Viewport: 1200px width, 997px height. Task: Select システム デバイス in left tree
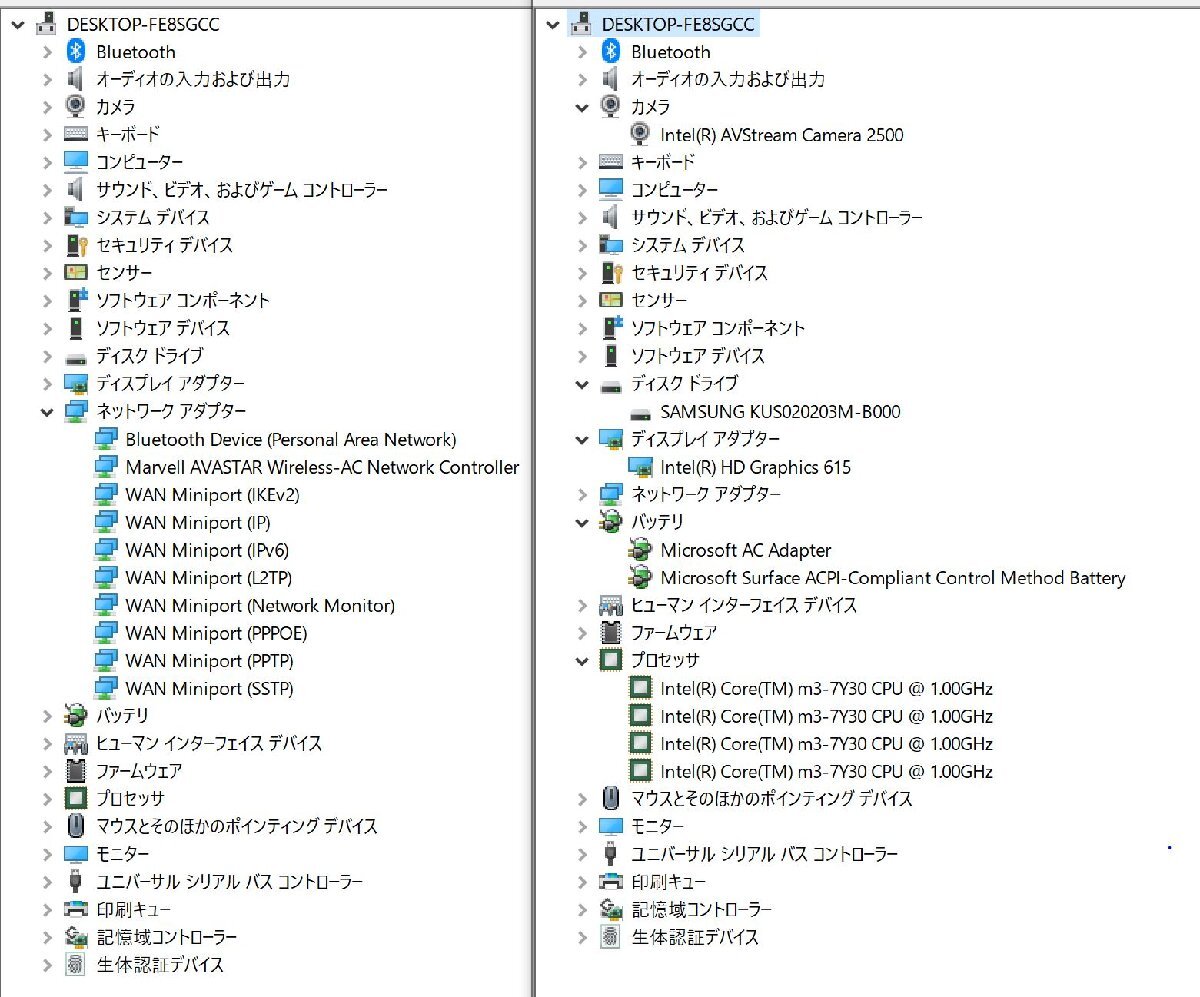153,217
